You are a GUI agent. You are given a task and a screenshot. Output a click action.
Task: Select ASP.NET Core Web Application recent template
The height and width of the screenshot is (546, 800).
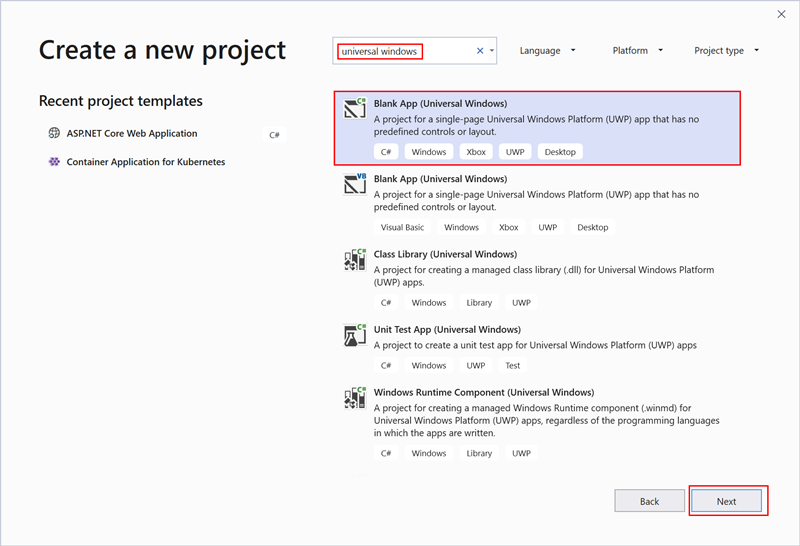(x=132, y=133)
